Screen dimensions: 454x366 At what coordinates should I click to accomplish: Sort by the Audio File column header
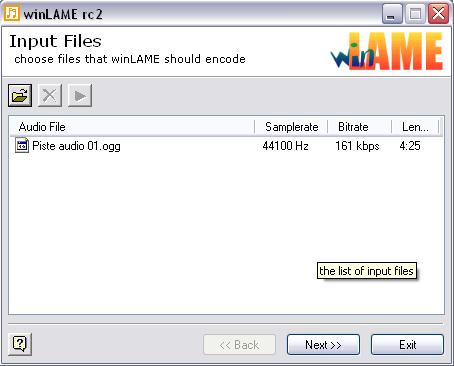tap(132, 127)
